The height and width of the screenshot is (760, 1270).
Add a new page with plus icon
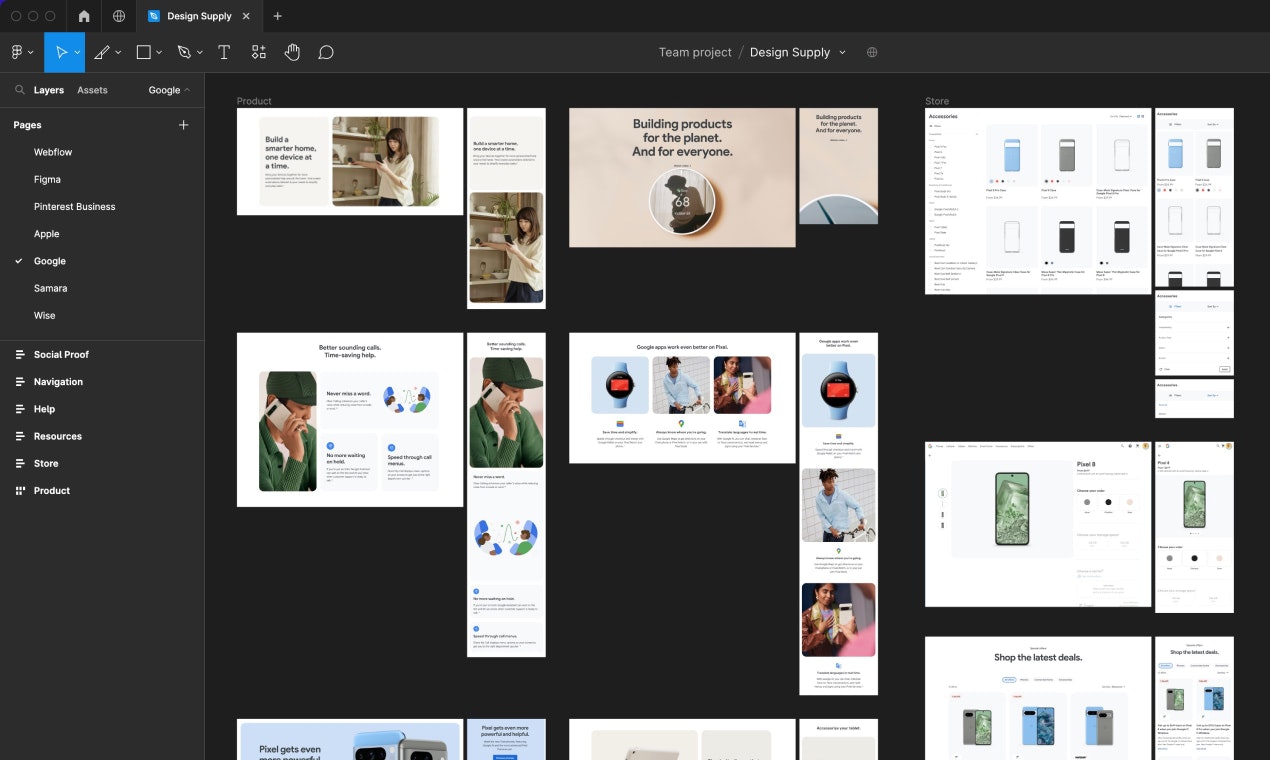[183, 125]
